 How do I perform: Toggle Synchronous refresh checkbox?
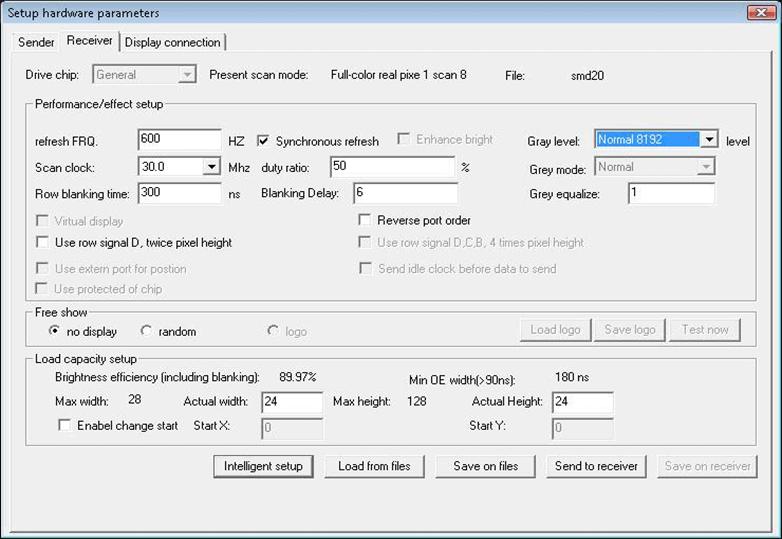point(263,141)
